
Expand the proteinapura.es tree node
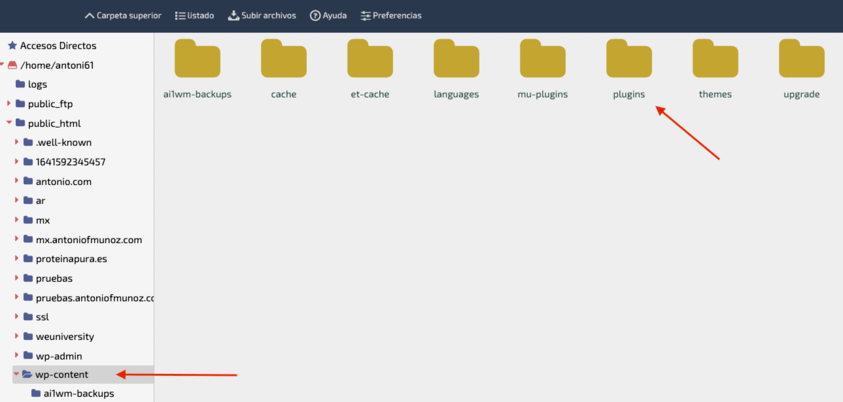(16, 258)
